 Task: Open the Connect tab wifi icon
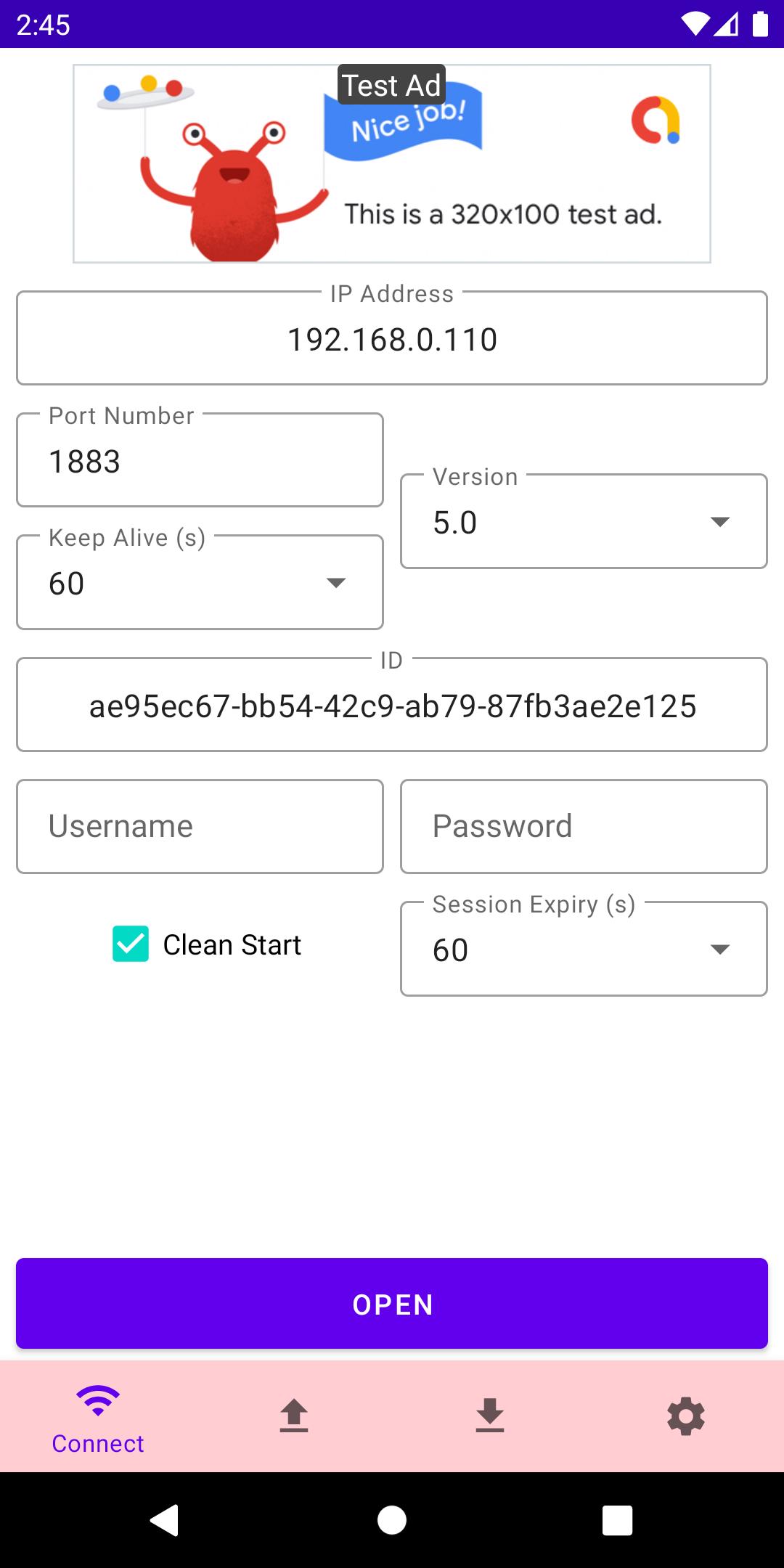(x=98, y=1400)
